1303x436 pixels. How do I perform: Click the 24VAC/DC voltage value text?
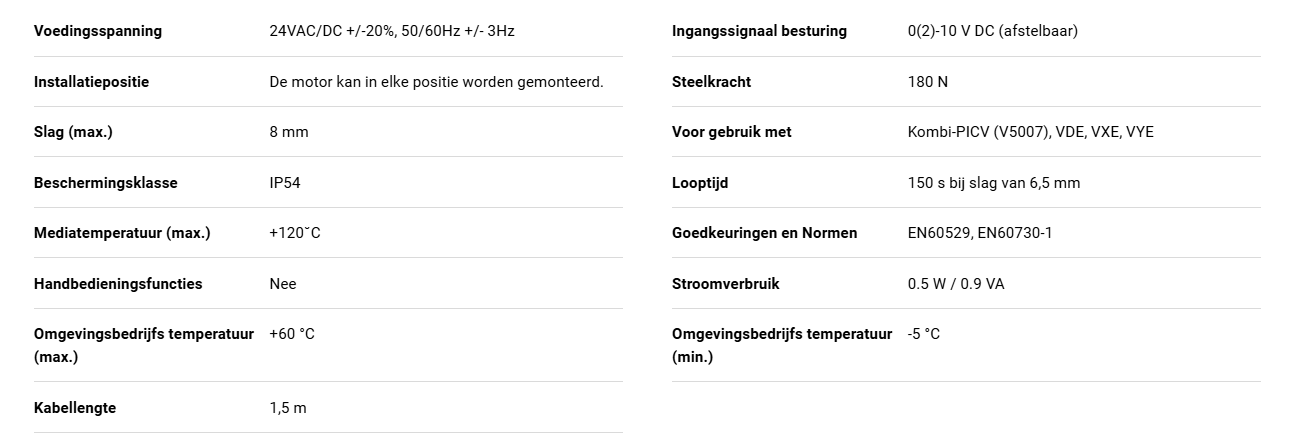(392, 31)
